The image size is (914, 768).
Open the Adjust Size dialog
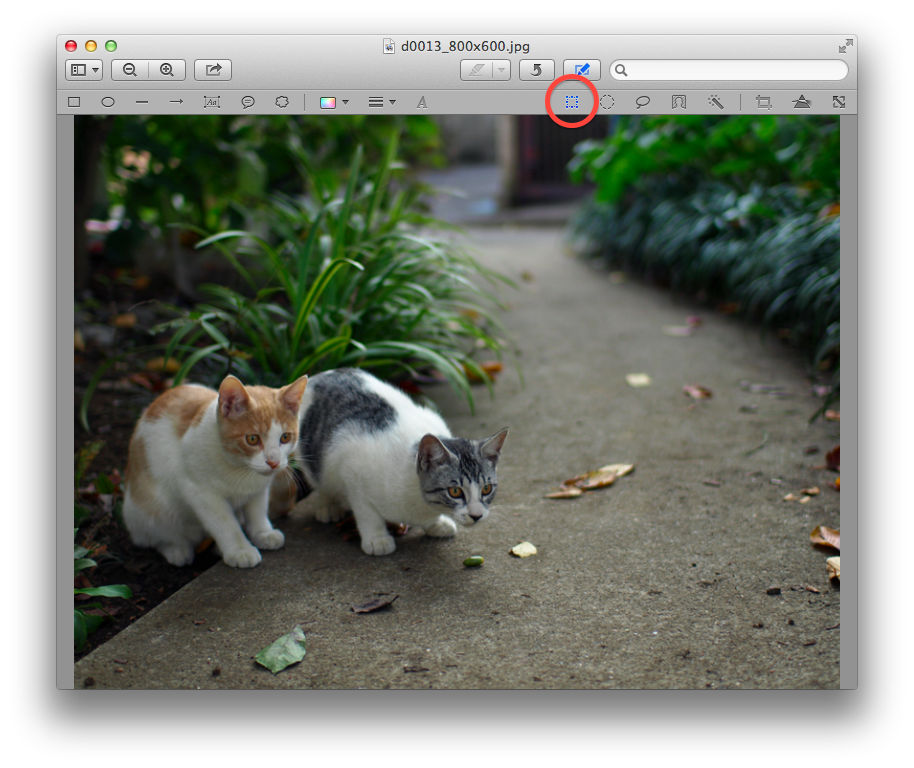(839, 101)
